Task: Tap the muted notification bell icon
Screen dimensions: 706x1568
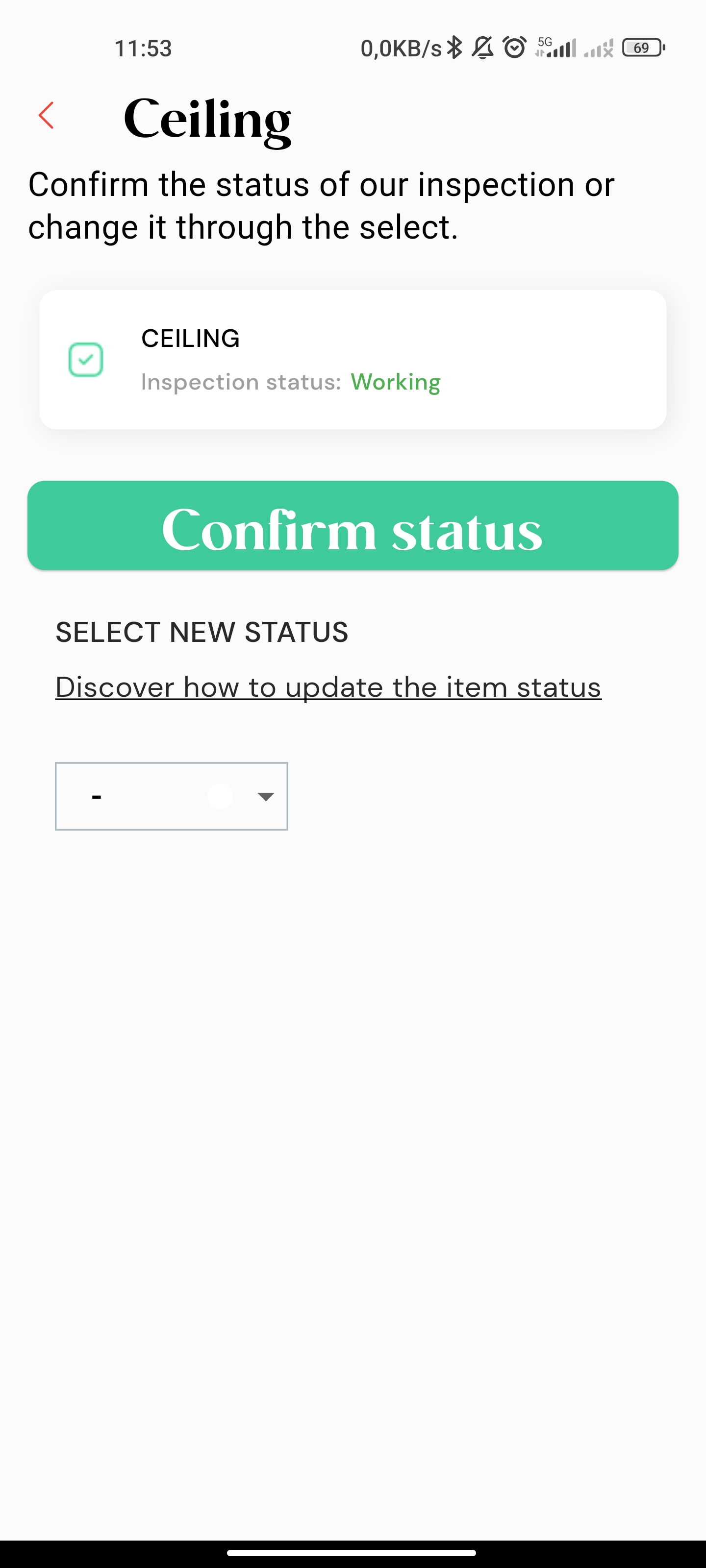Action: (x=483, y=48)
